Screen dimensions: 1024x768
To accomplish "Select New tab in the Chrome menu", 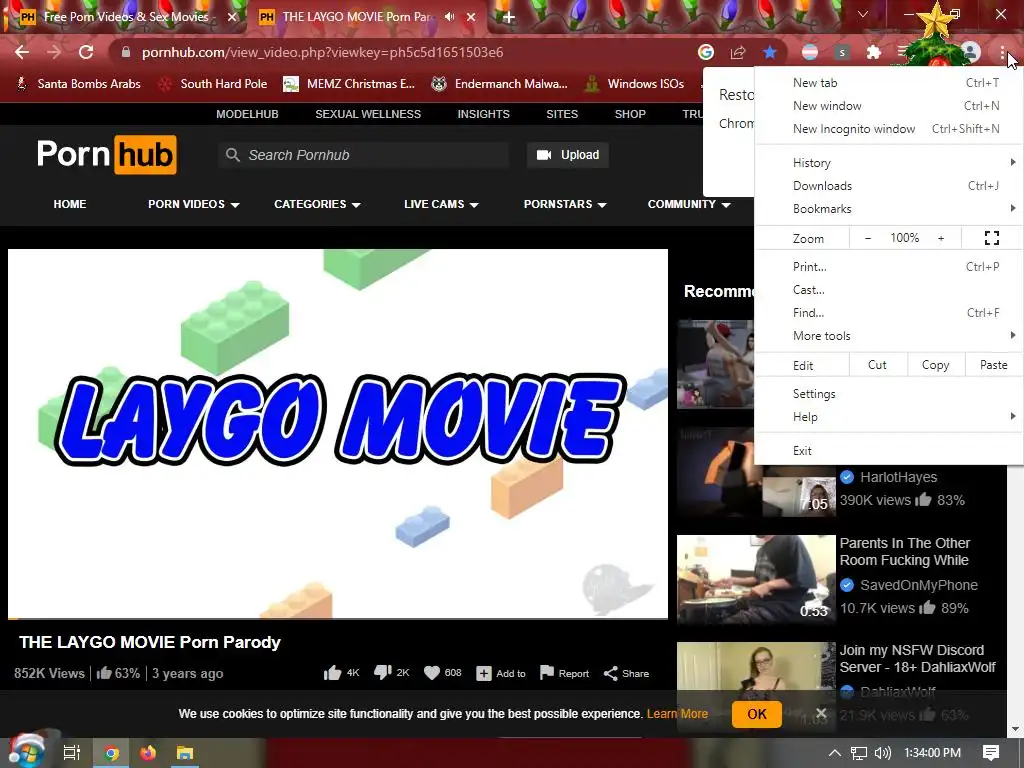I will tap(889, 83).
